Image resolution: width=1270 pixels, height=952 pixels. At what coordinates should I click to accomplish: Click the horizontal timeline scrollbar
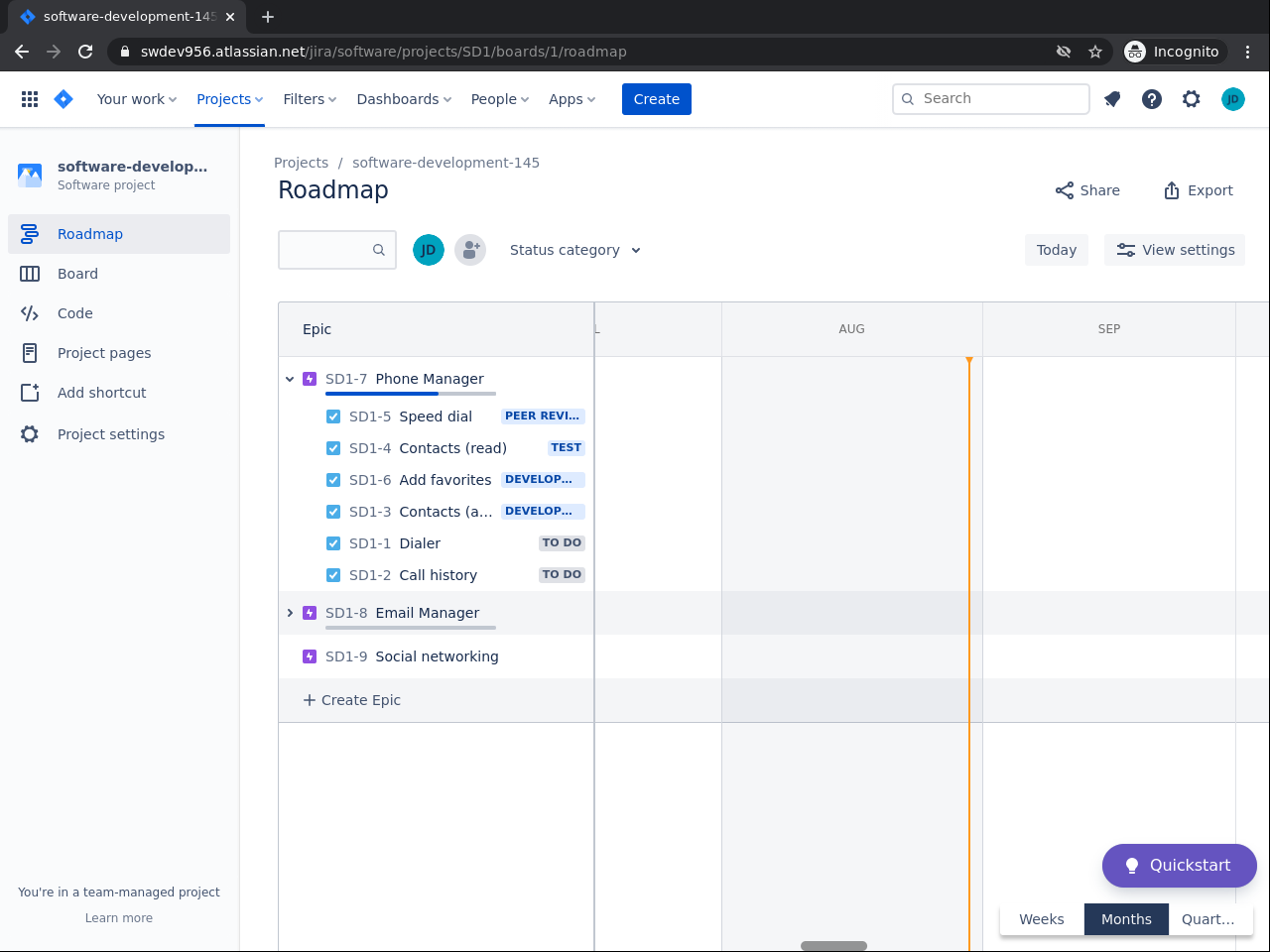pyautogui.click(x=833, y=946)
